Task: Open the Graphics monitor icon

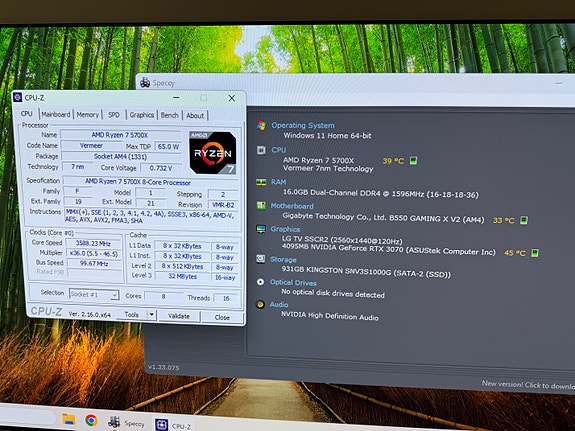Action: tap(261, 229)
